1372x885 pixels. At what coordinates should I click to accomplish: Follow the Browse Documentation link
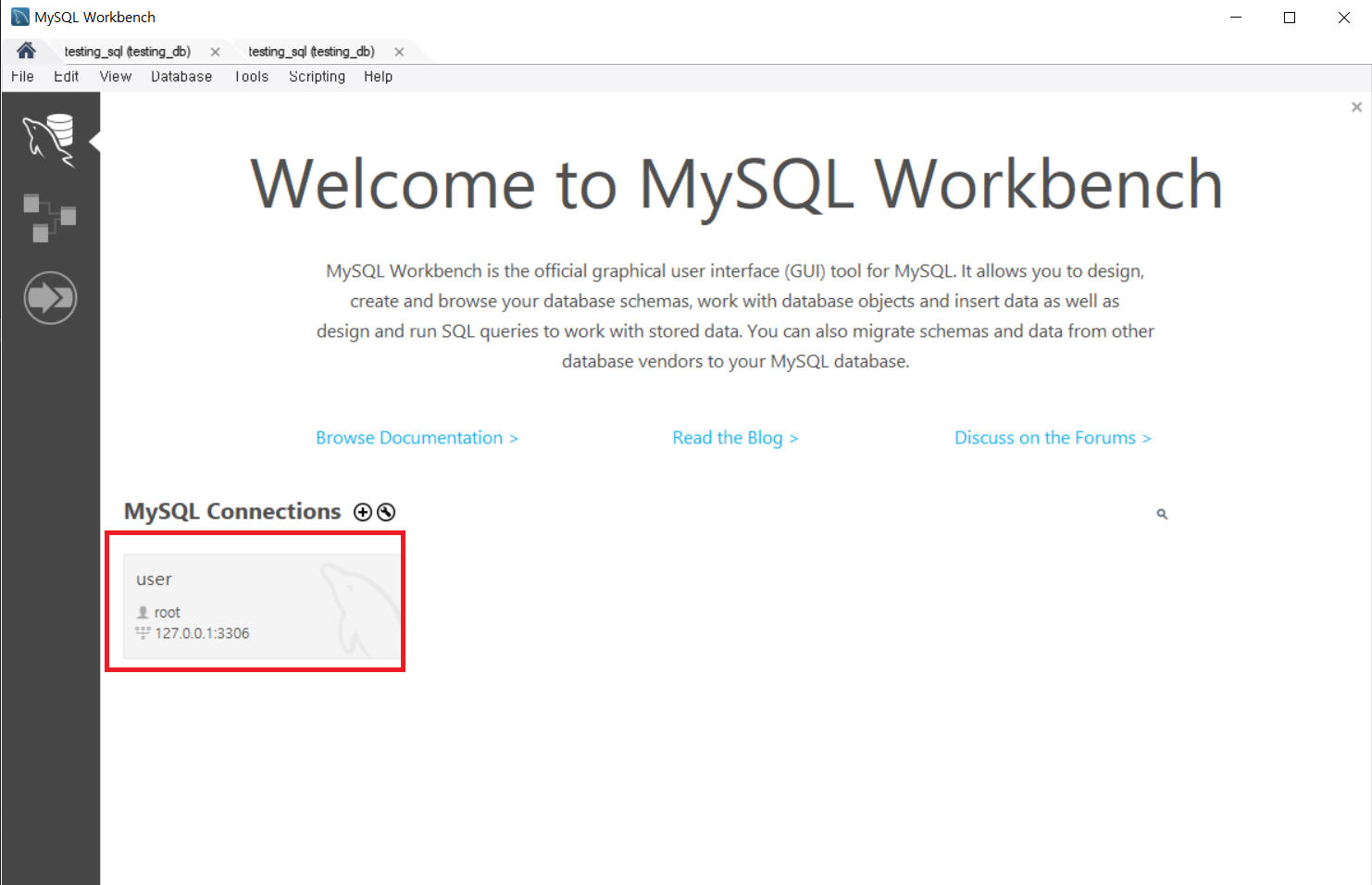click(417, 437)
